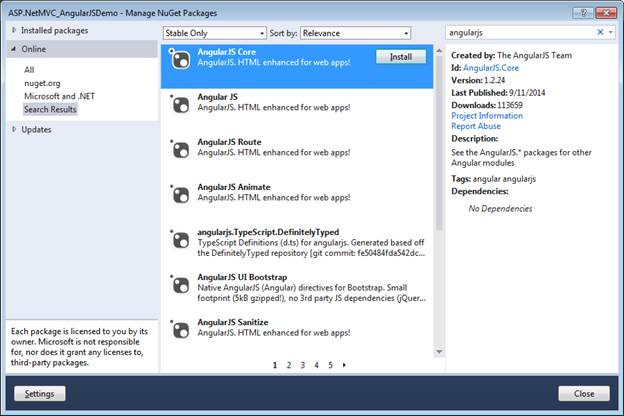The image size is (624, 416).
Task: Open the Project Information link
Action: [487, 115]
